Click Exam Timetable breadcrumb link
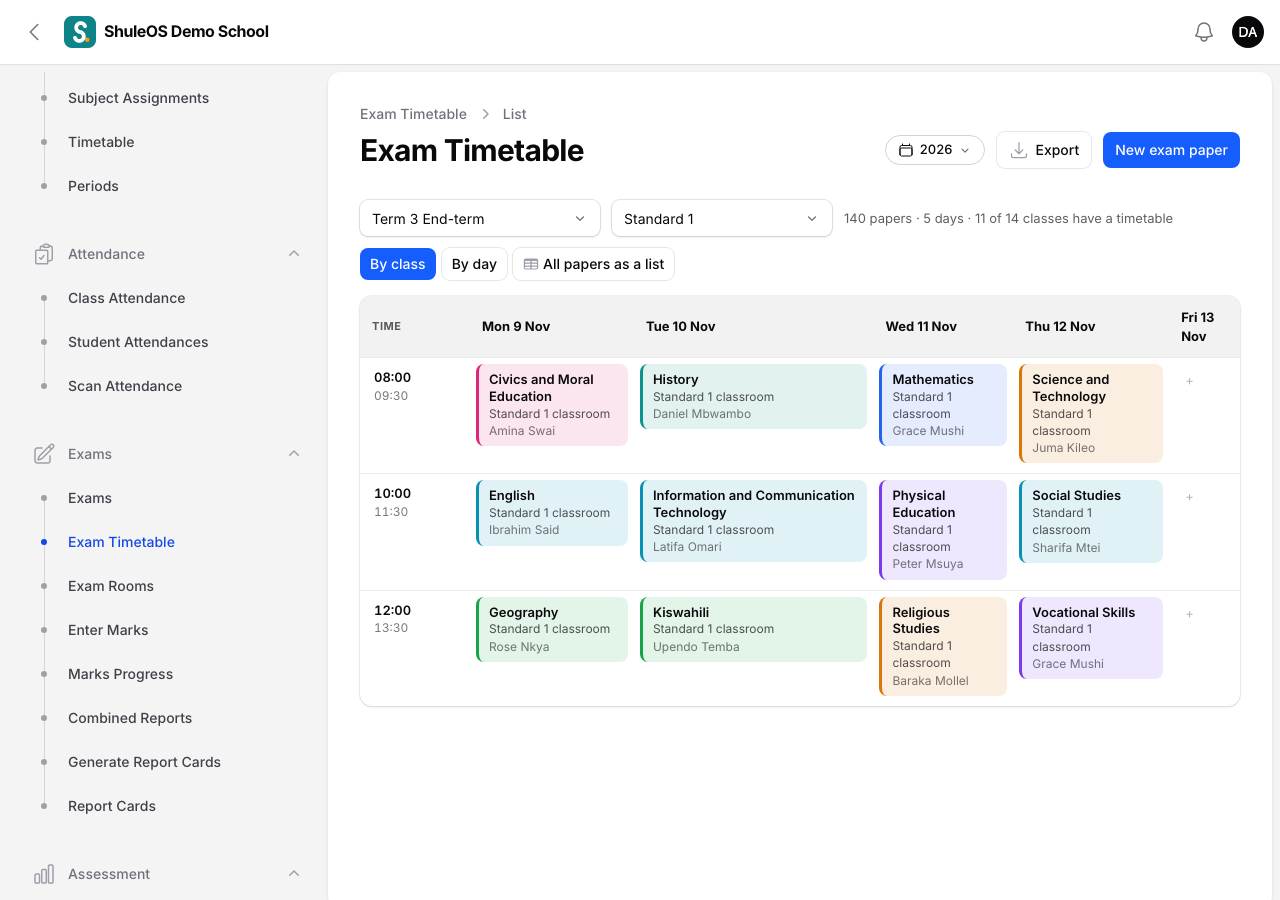Screen dimensions: 1280x900 (x=413, y=114)
